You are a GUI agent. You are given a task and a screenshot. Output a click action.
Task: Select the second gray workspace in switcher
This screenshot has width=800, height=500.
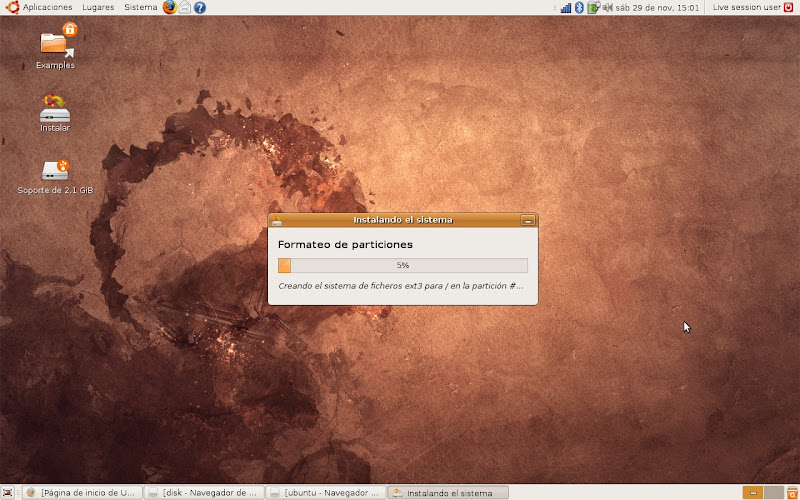click(773, 492)
